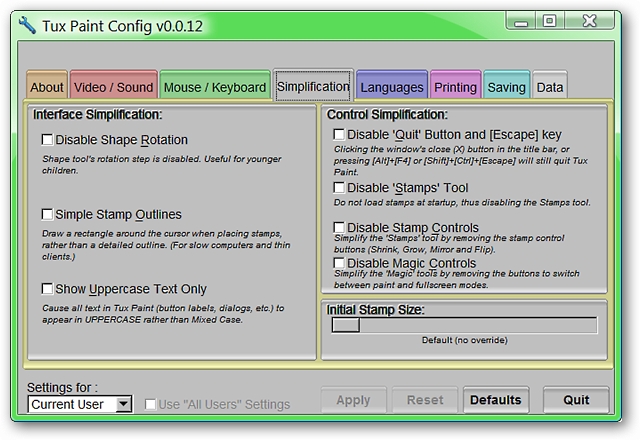Image resolution: width=640 pixels, height=440 pixels.
Task: Click the Apply button
Action: 353,400
